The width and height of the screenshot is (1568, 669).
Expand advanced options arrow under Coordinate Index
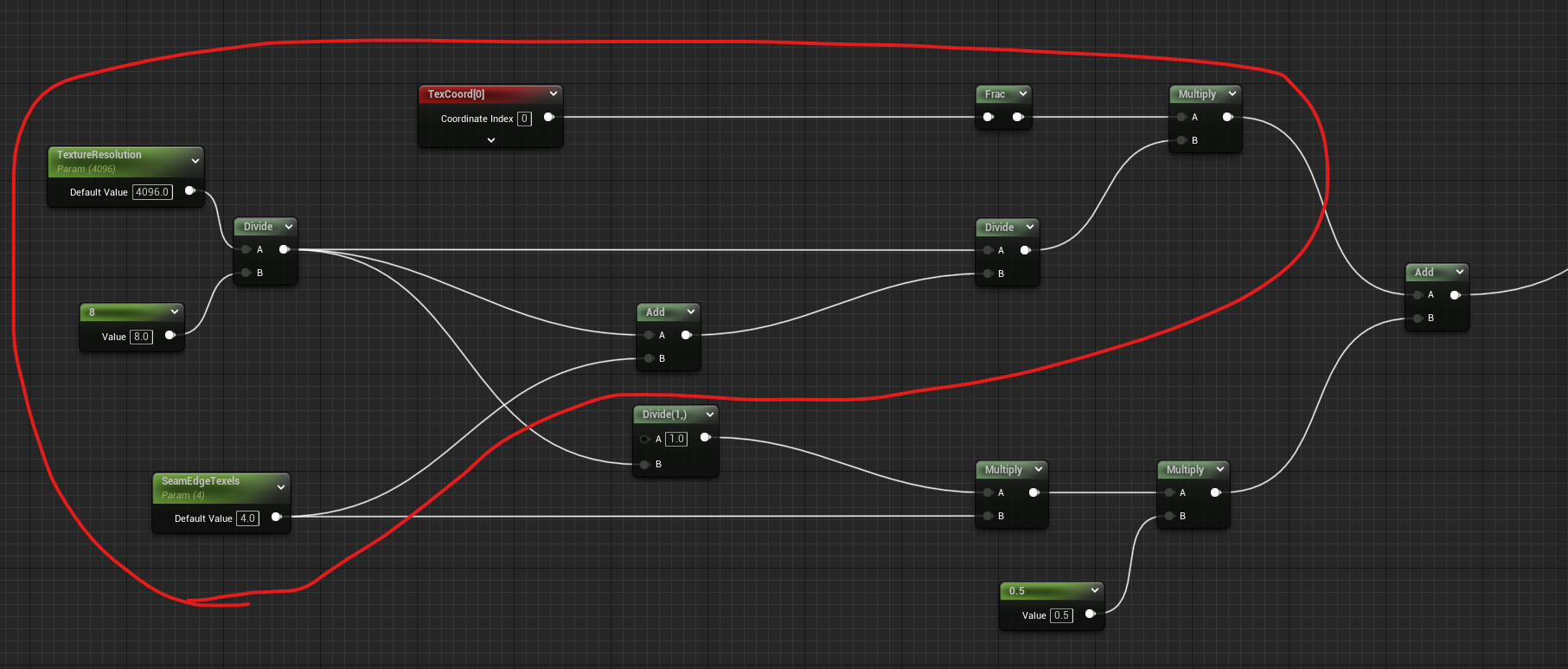click(x=491, y=140)
